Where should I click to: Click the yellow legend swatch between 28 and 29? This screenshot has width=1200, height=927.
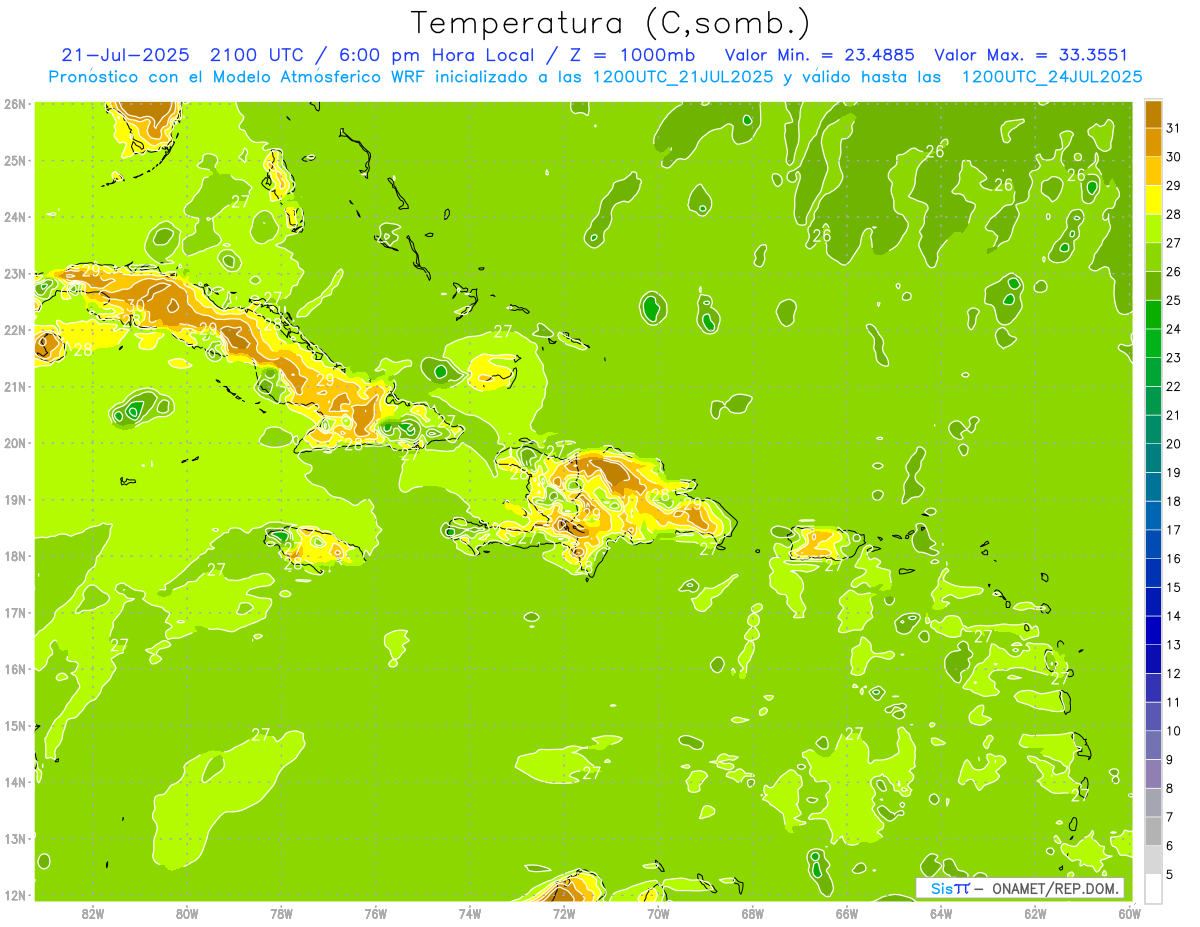pos(1153,200)
